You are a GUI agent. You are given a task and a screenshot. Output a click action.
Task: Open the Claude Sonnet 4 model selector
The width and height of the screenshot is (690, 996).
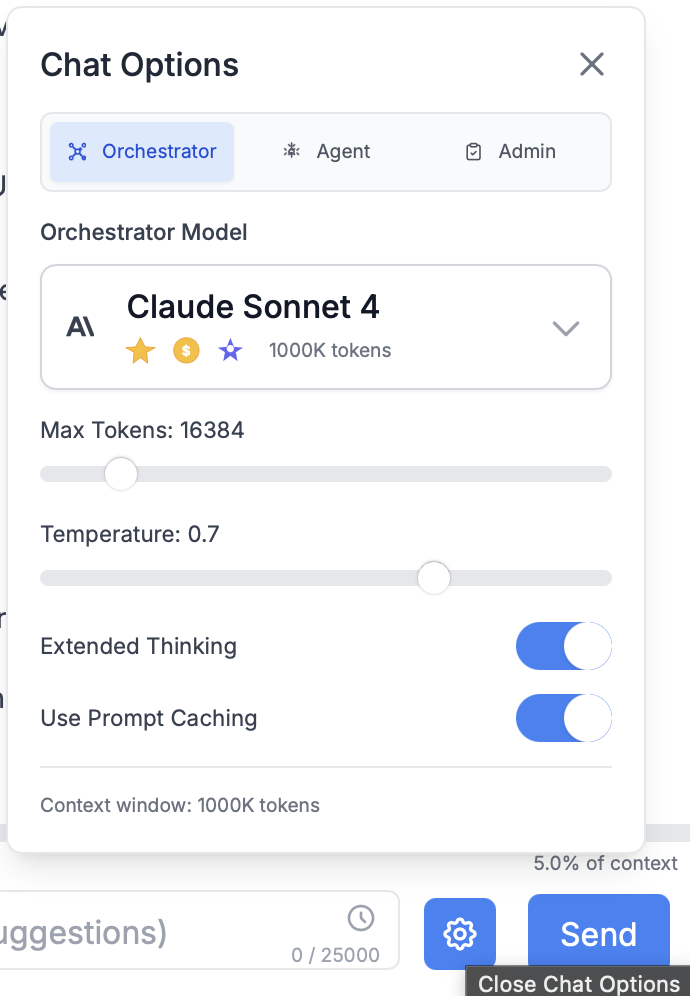point(325,326)
